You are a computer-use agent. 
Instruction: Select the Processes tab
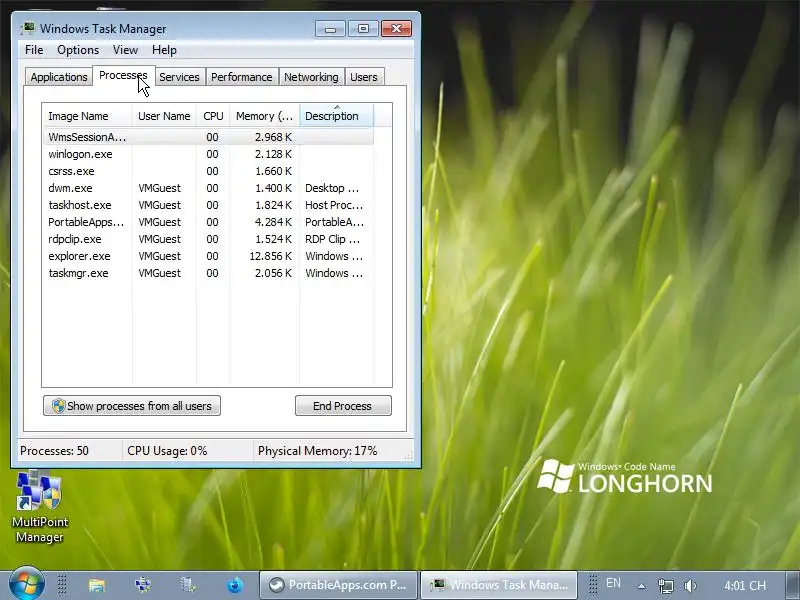click(123, 75)
